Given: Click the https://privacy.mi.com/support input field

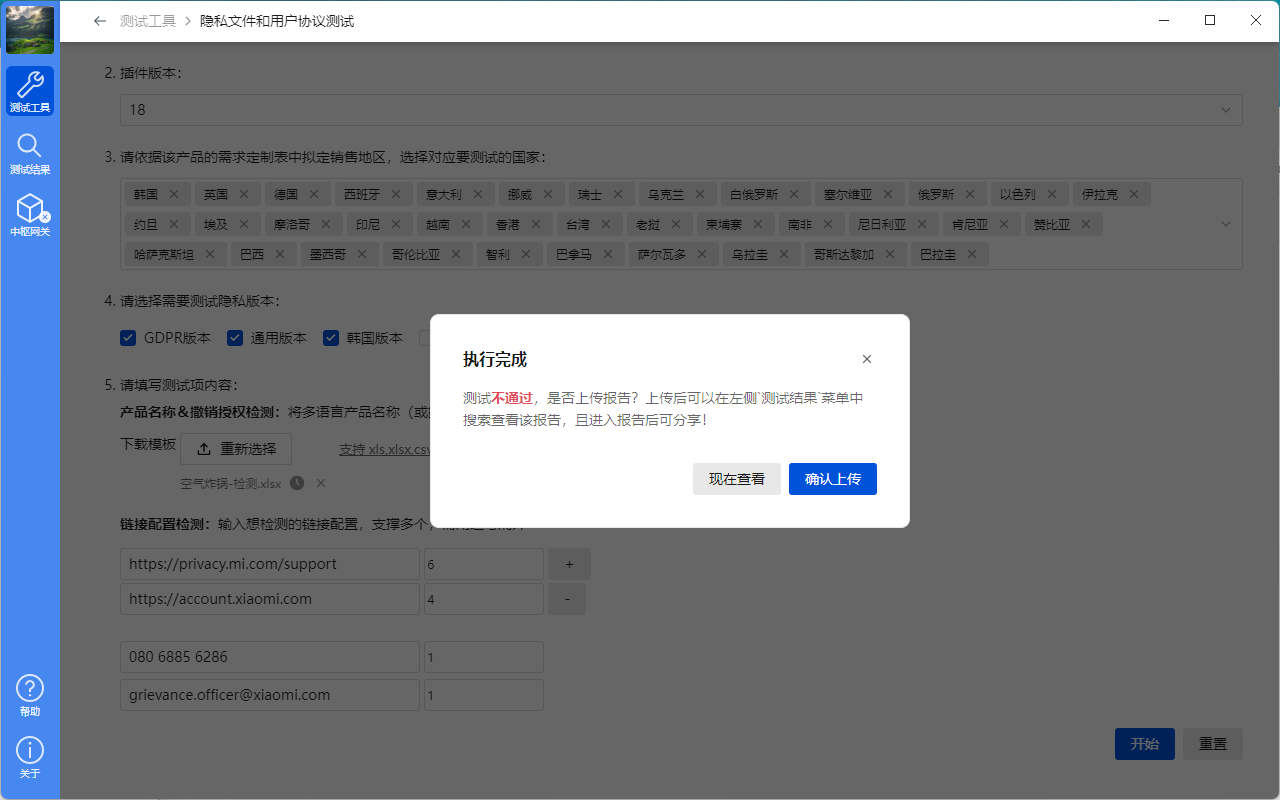Looking at the screenshot, I should (x=270, y=564).
